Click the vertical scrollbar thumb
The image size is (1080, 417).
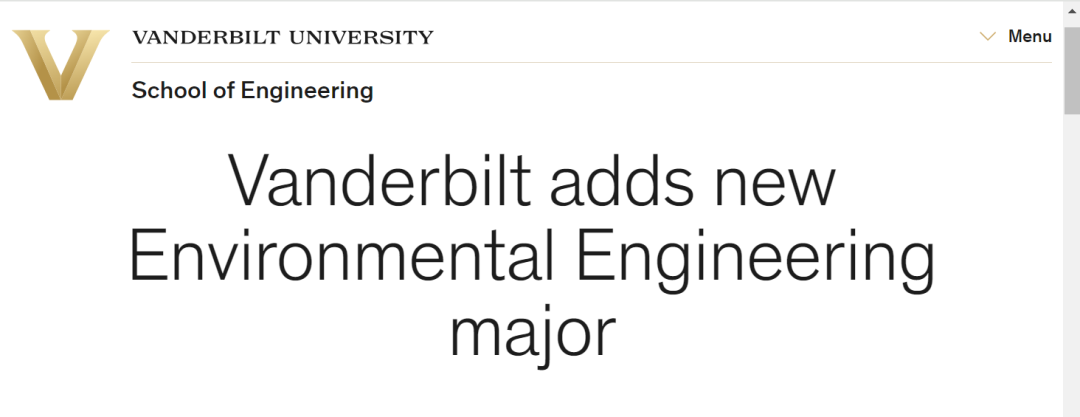click(x=1071, y=70)
